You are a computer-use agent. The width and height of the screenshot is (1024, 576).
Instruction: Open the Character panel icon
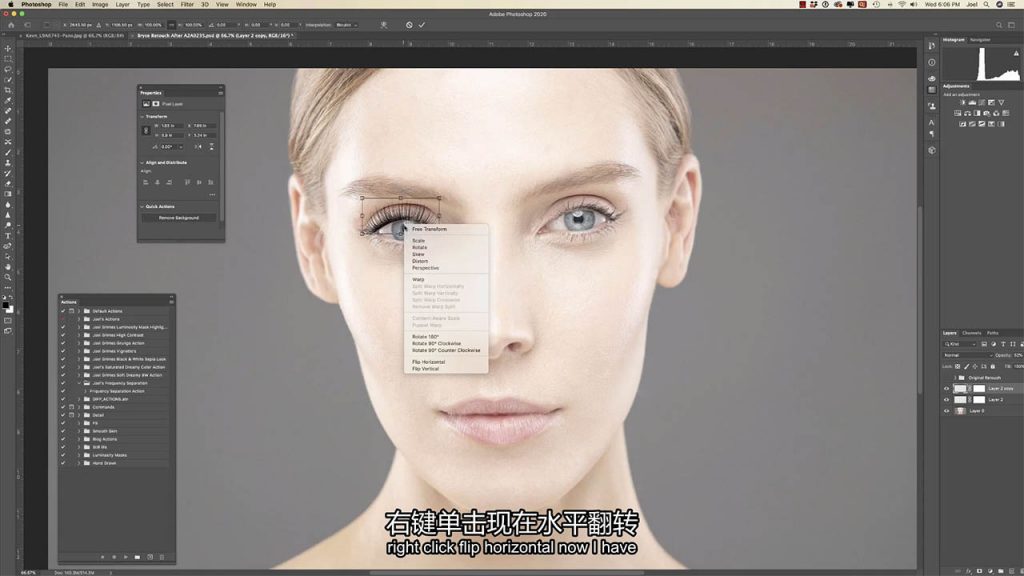932,122
